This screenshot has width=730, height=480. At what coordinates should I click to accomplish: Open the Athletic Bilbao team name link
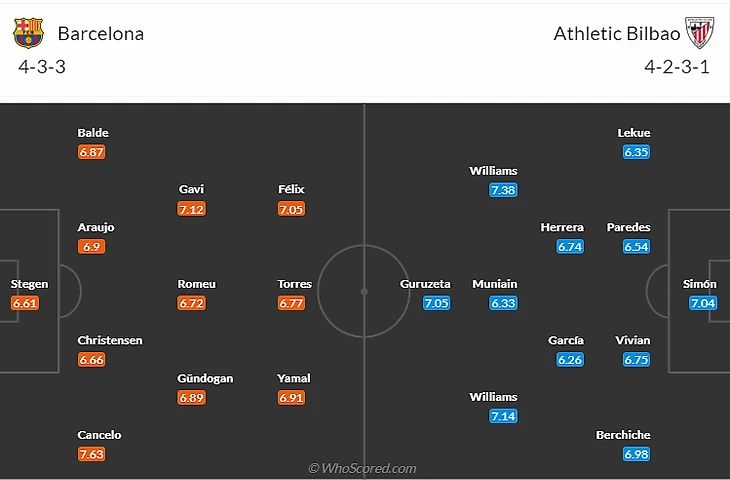pos(617,33)
